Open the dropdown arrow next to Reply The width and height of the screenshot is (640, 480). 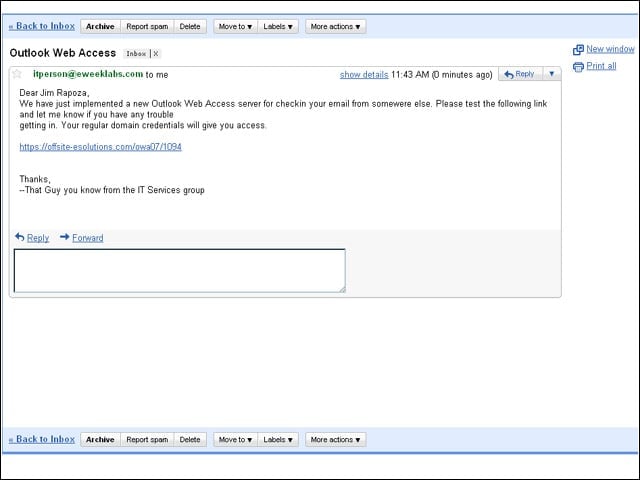click(551, 74)
